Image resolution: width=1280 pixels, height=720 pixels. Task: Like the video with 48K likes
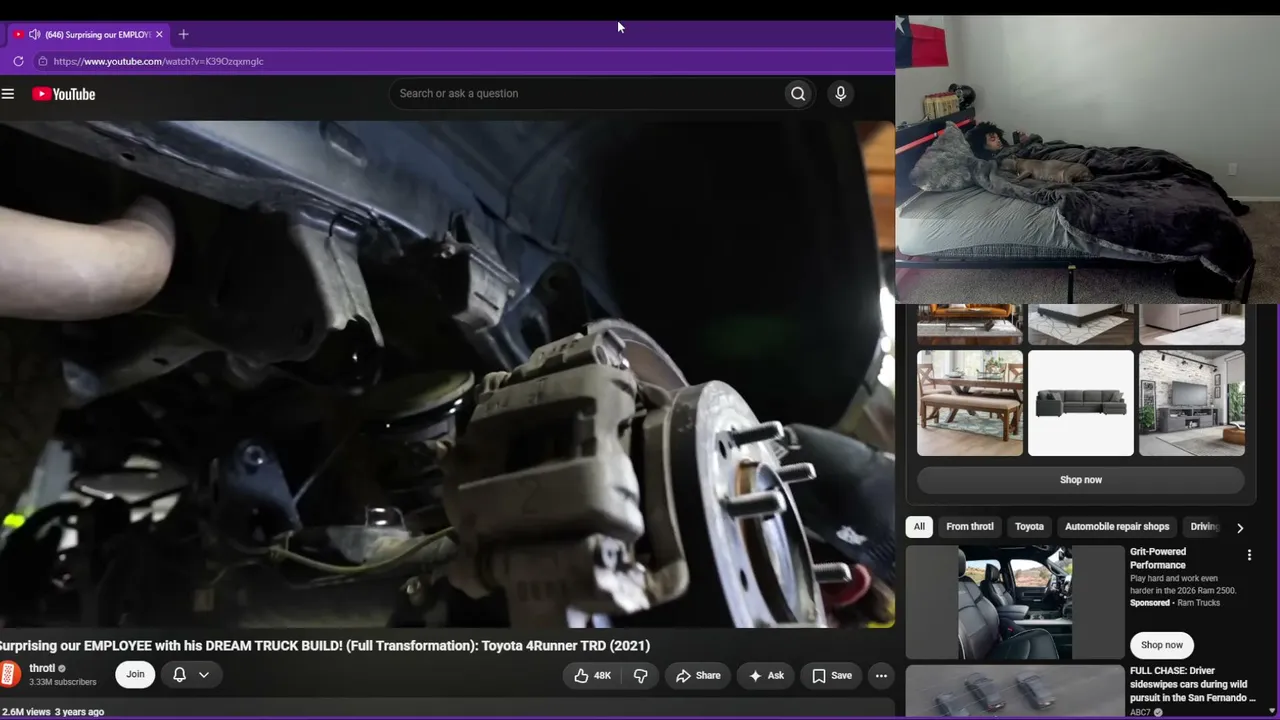coord(593,676)
